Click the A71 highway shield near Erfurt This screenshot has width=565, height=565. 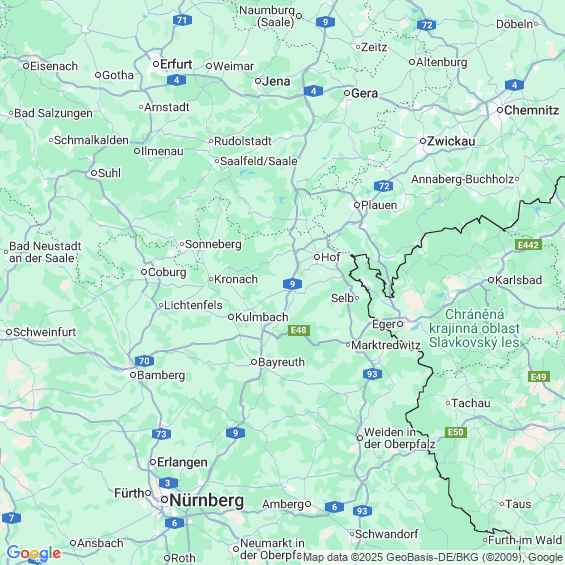click(x=182, y=20)
